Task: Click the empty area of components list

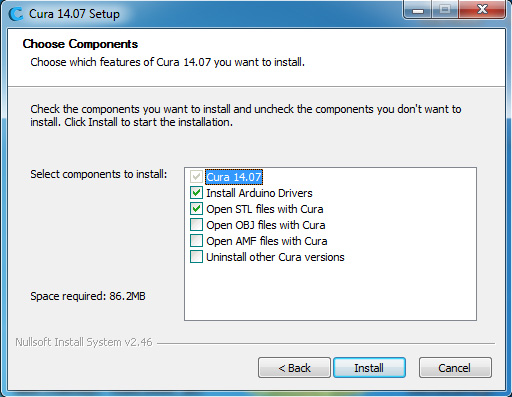Action: (x=330, y=292)
